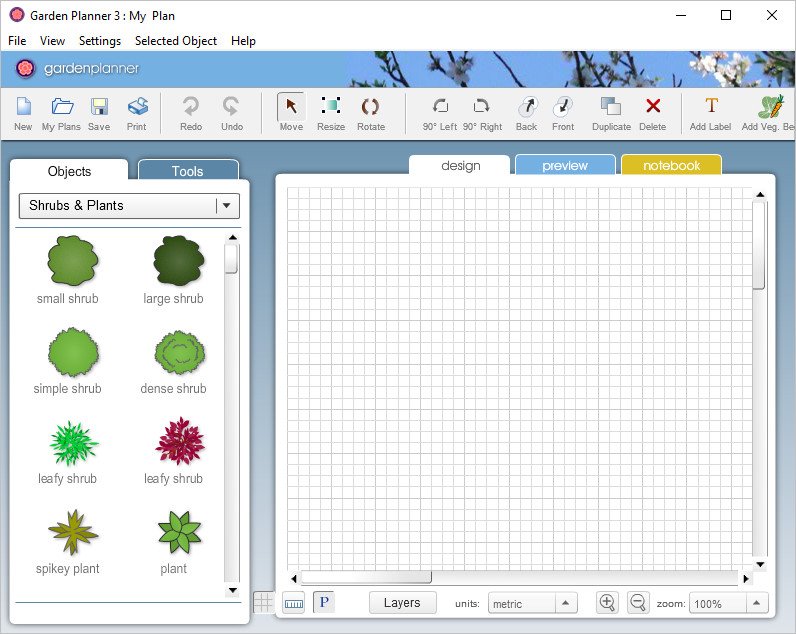796x634 pixels.
Task: Switch to the Tools panel tab
Action: point(188,171)
